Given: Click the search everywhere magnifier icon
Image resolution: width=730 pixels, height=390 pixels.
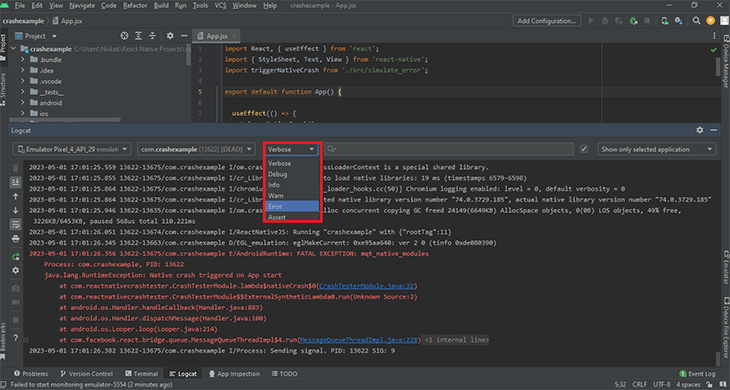Looking at the screenshot, I should pos(696,20).
